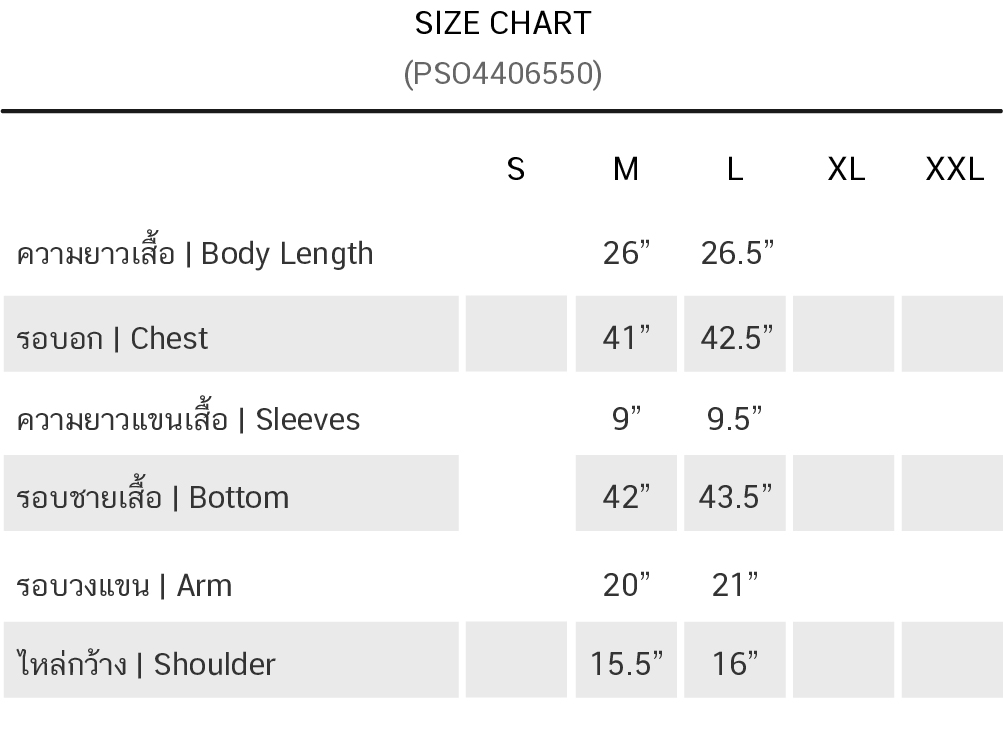This screenshot has width=1003, height=746.
Task: Select the XXL size column header
Action: 954,169
